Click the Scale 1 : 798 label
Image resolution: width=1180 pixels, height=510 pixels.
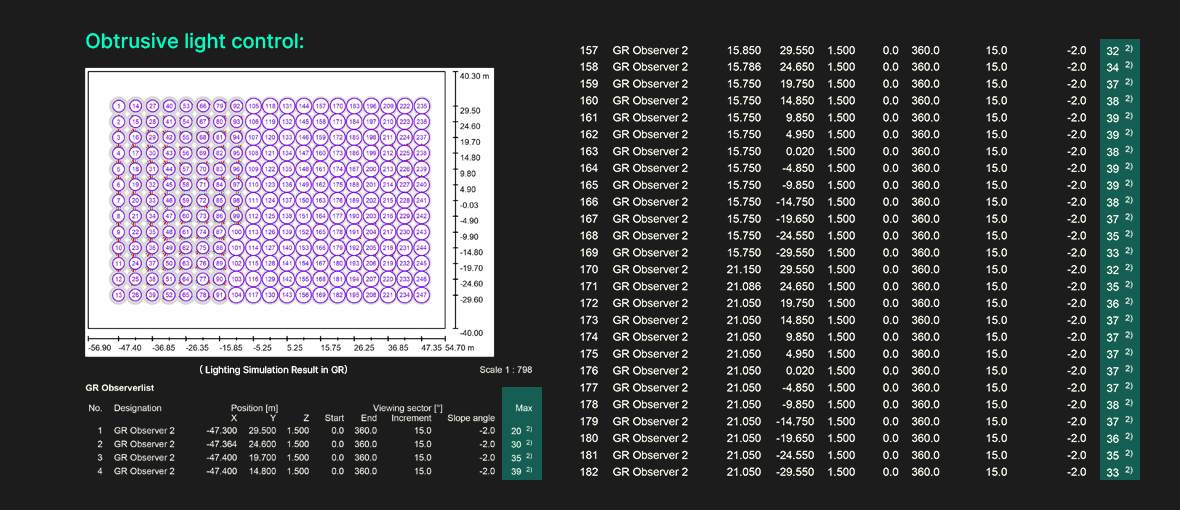(506, 369)
